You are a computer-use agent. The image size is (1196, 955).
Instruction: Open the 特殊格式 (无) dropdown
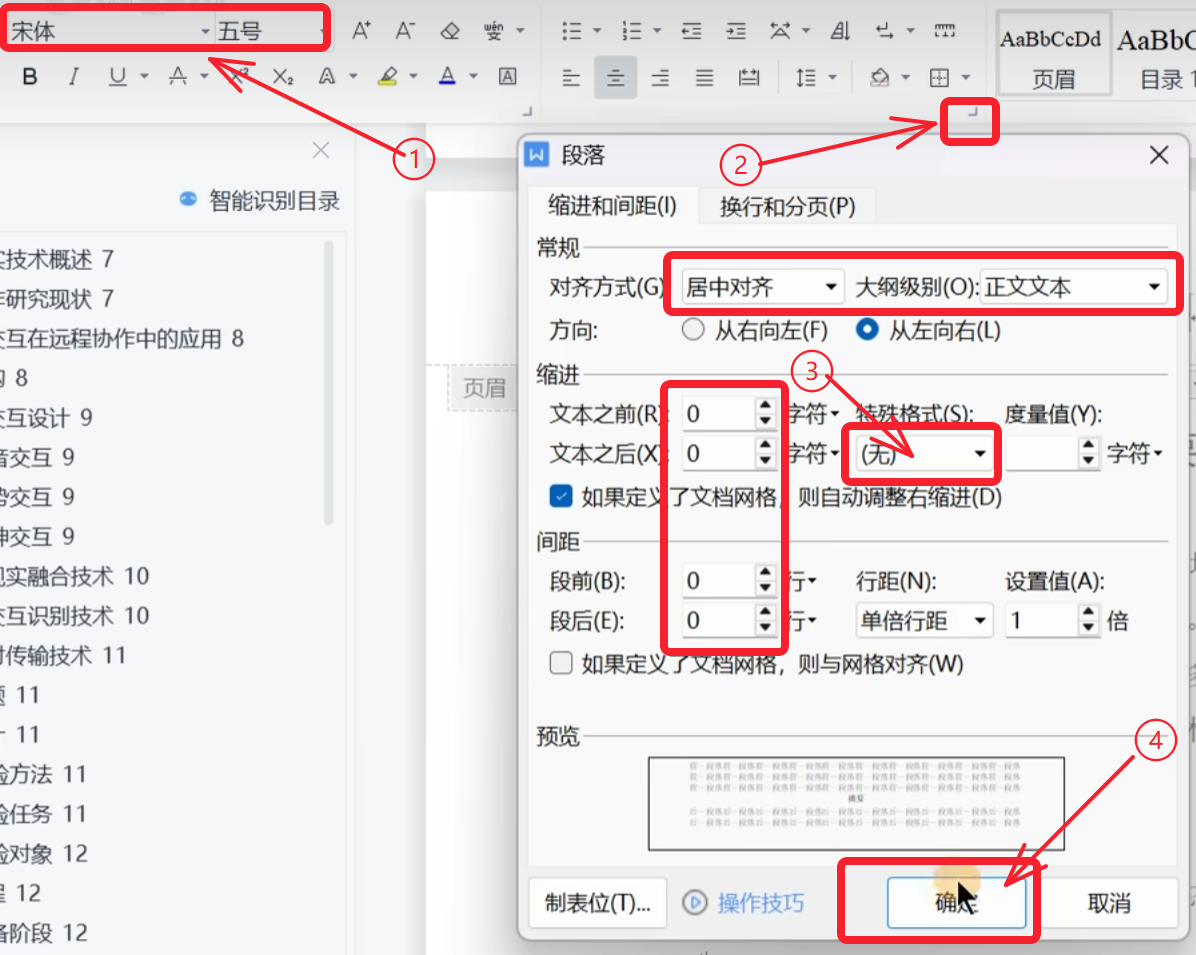pyautogui.click(x=924, y=454)
